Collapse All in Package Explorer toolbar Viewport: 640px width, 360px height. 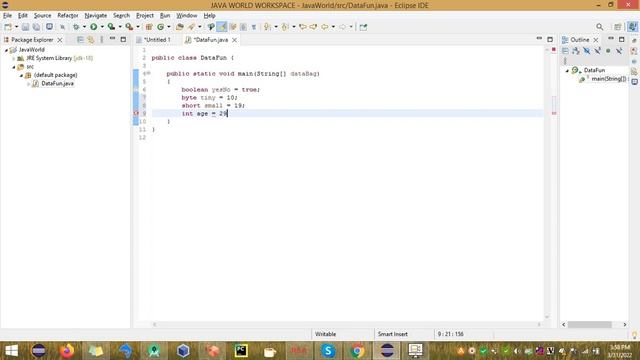(x=80, y=40)
